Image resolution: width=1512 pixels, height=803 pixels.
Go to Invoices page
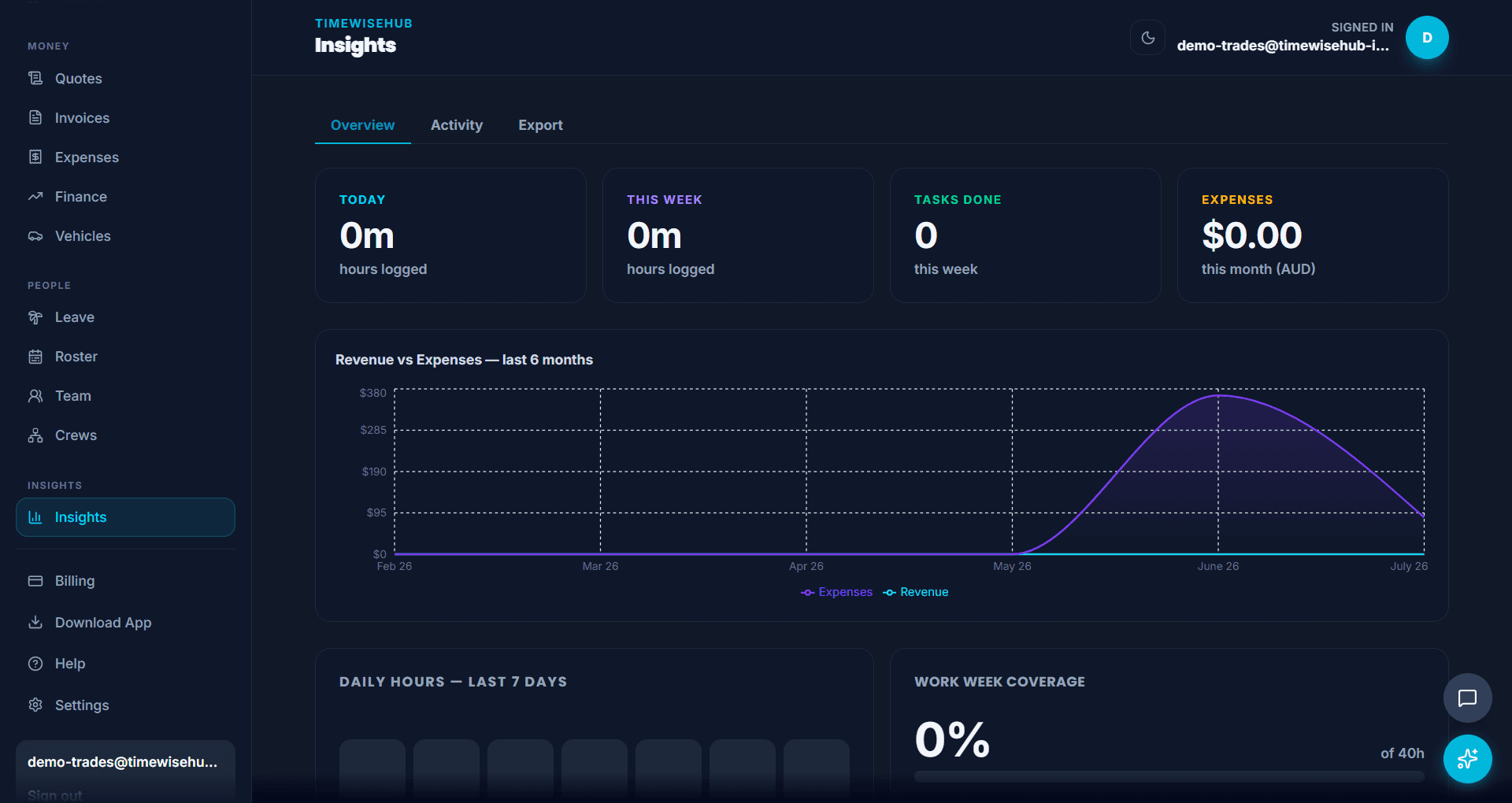coord(125,117)
